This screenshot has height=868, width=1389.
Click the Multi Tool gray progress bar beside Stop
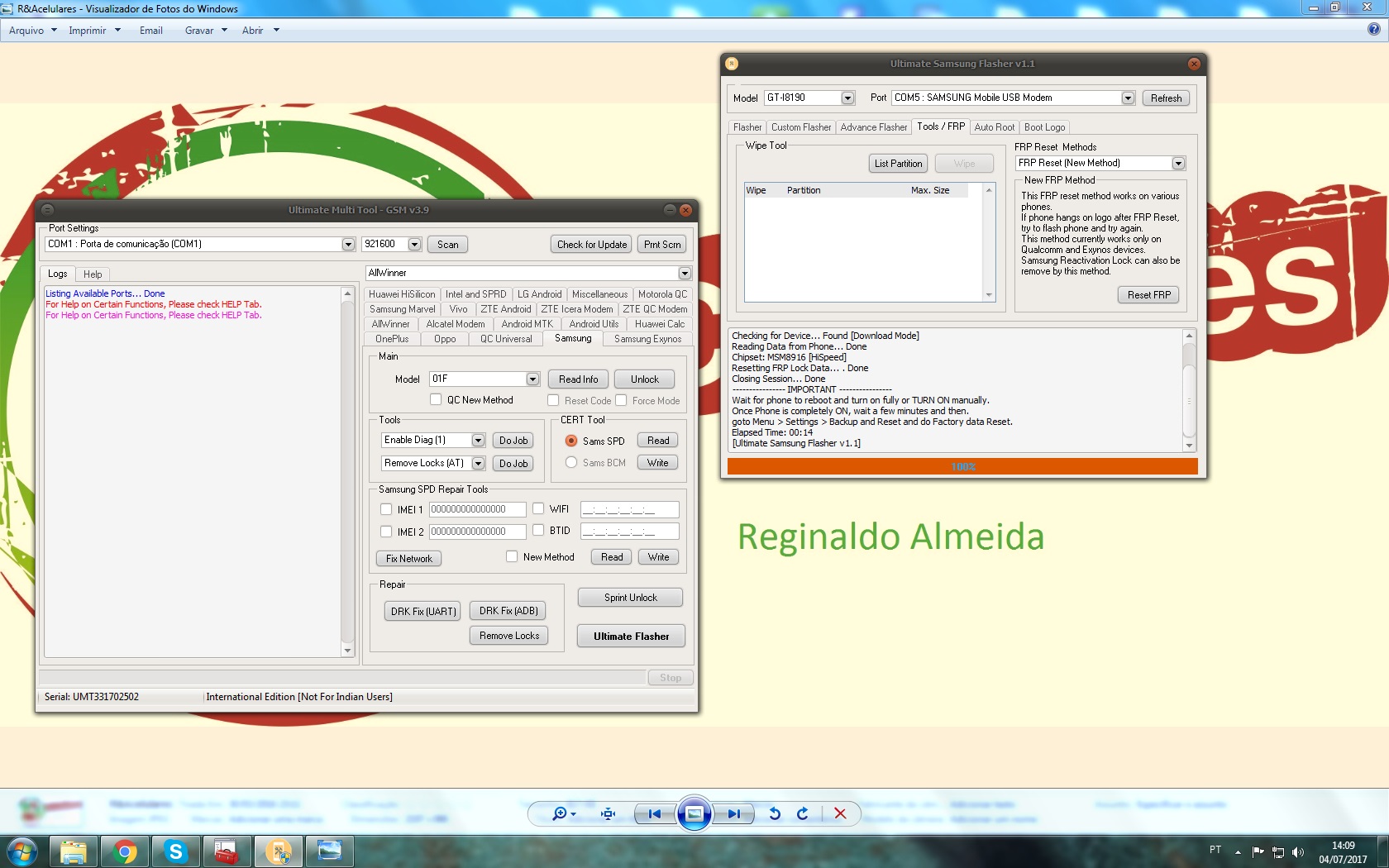click(x=341, y=678)
